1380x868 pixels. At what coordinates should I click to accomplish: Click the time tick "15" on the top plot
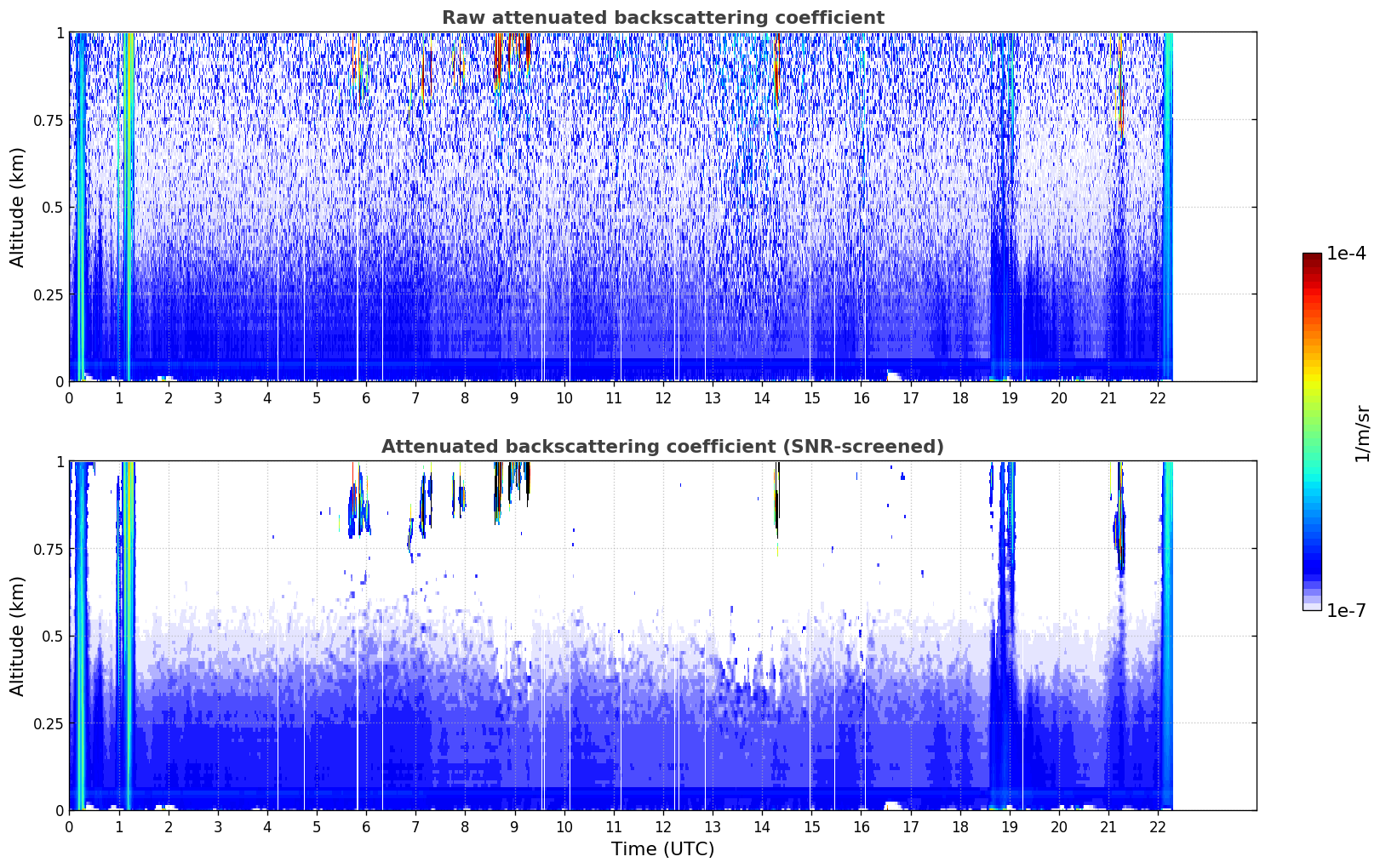pyautogui.click(x=811, y=398)
